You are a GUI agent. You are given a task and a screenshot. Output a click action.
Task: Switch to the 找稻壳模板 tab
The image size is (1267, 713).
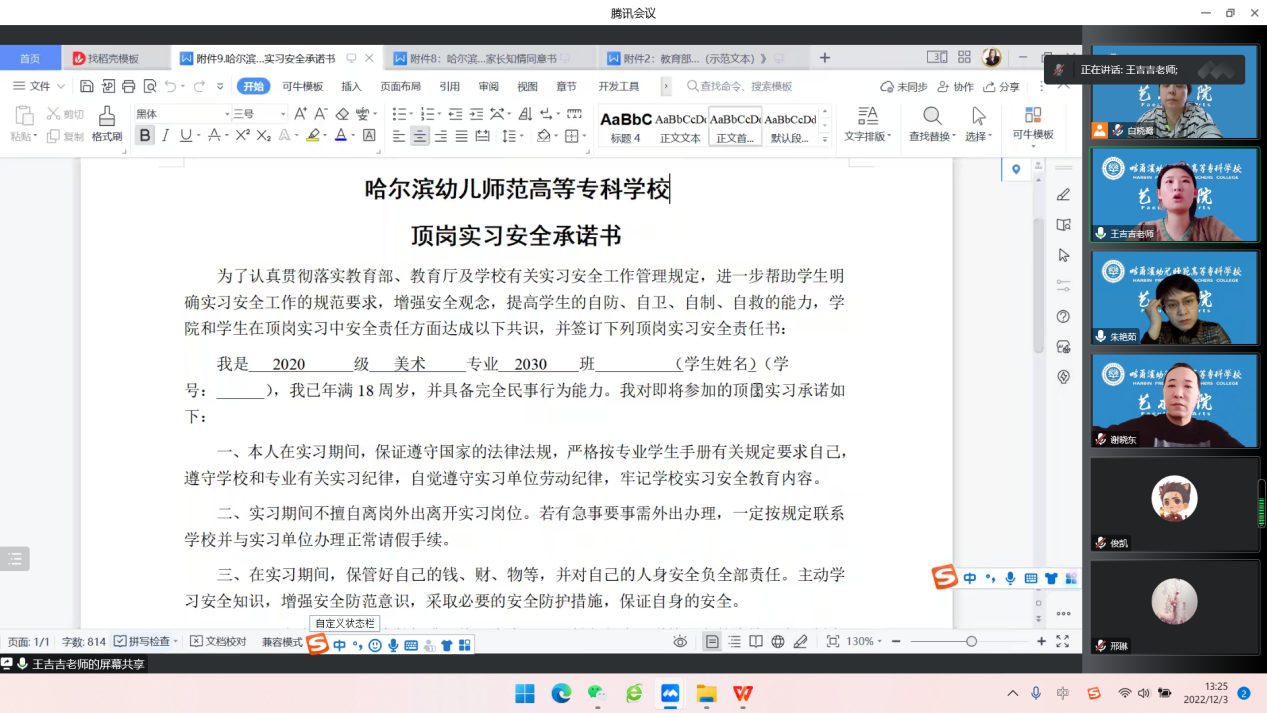115,58
